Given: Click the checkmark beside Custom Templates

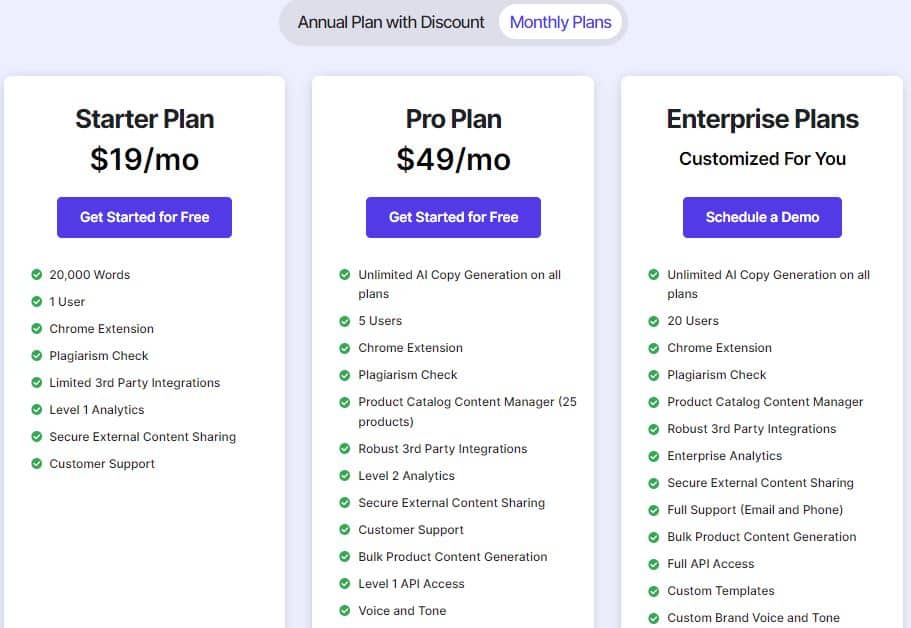Looking at the screenshot, I should tap(654, 591).
